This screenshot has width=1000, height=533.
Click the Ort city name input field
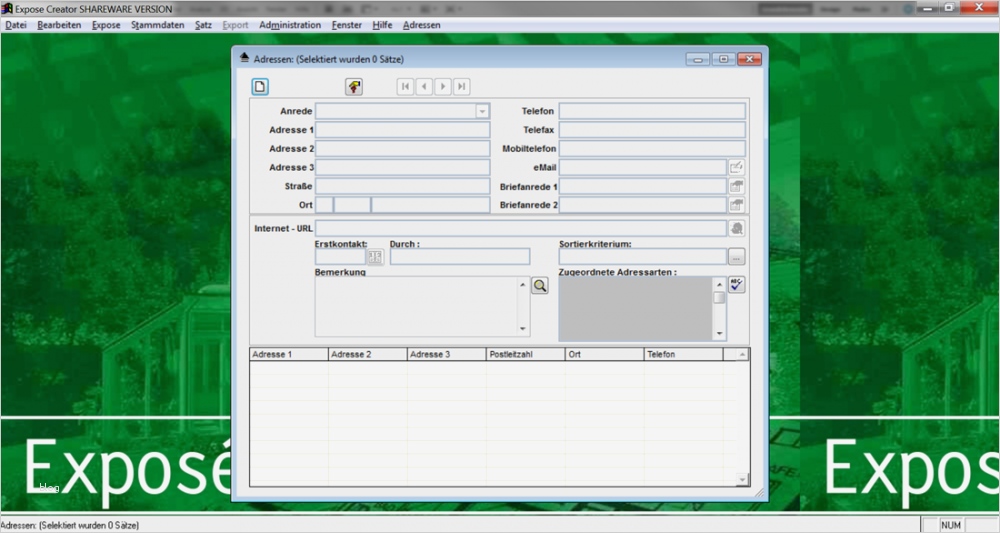click(430, 205)
